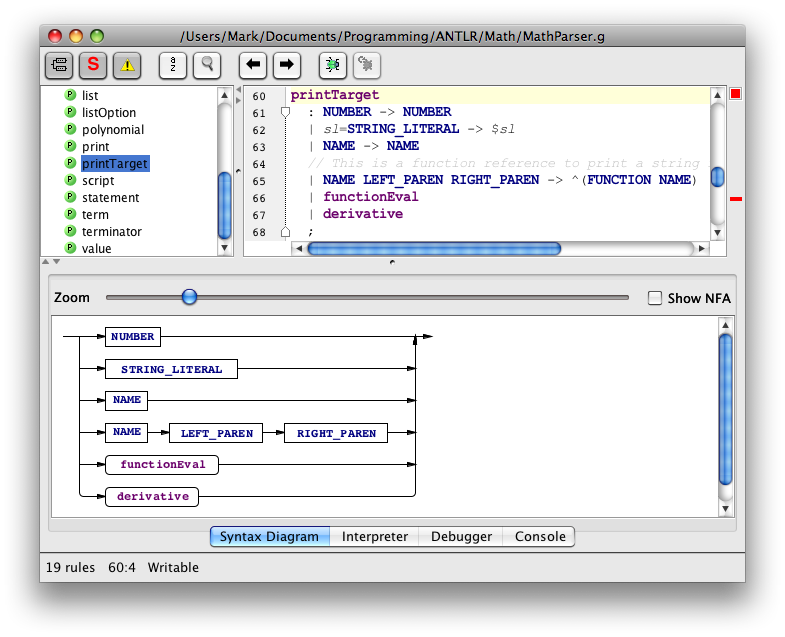Click the editor scroll right arrow
Image resolution: width=785 pixels, height=637 pixels.
tap(701, 248)
